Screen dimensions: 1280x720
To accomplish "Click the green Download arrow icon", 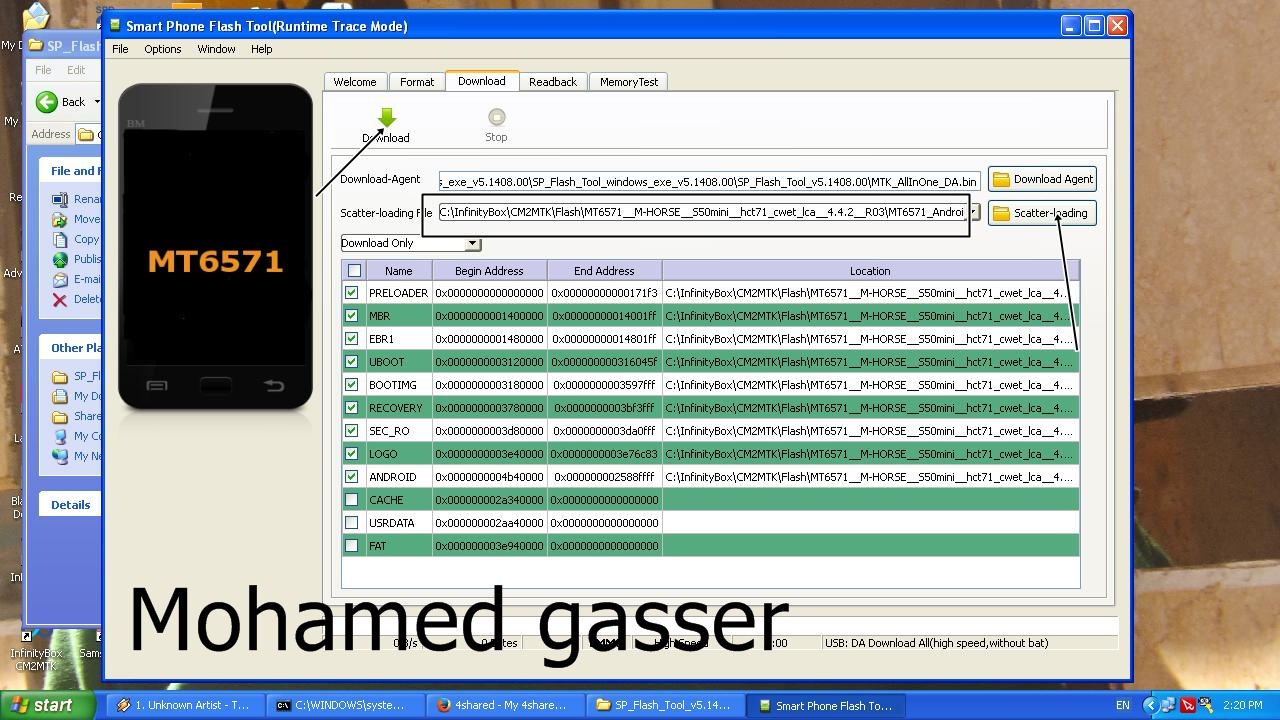I will coord(386,119).
